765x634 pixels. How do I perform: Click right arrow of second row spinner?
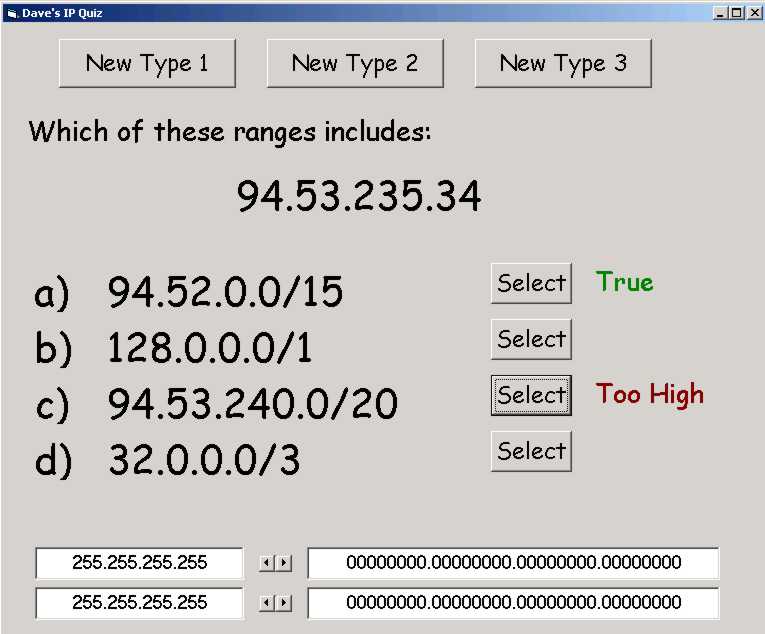pyautogui.click(x=285, y=603)
